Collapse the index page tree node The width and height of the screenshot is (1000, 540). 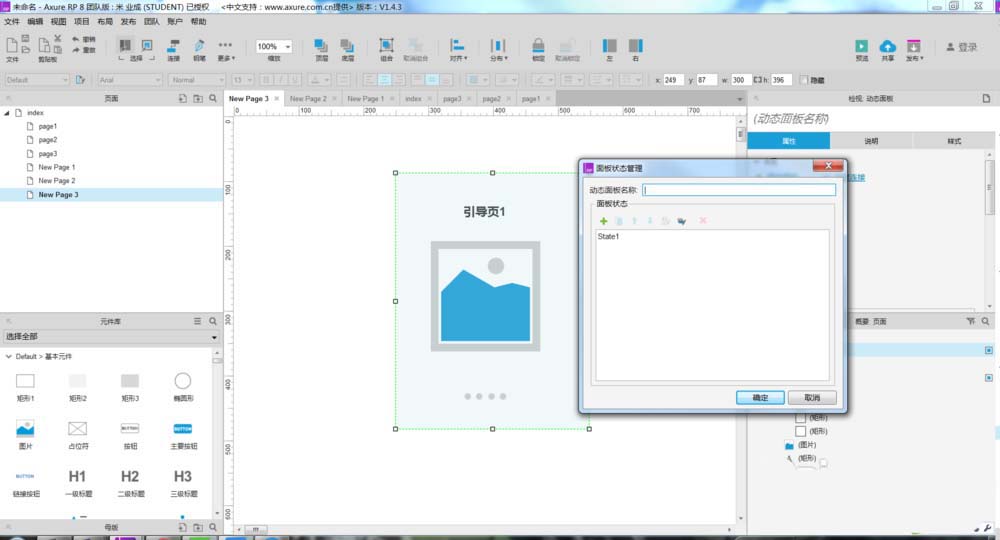pyautogui.click(x=8, y=113)
